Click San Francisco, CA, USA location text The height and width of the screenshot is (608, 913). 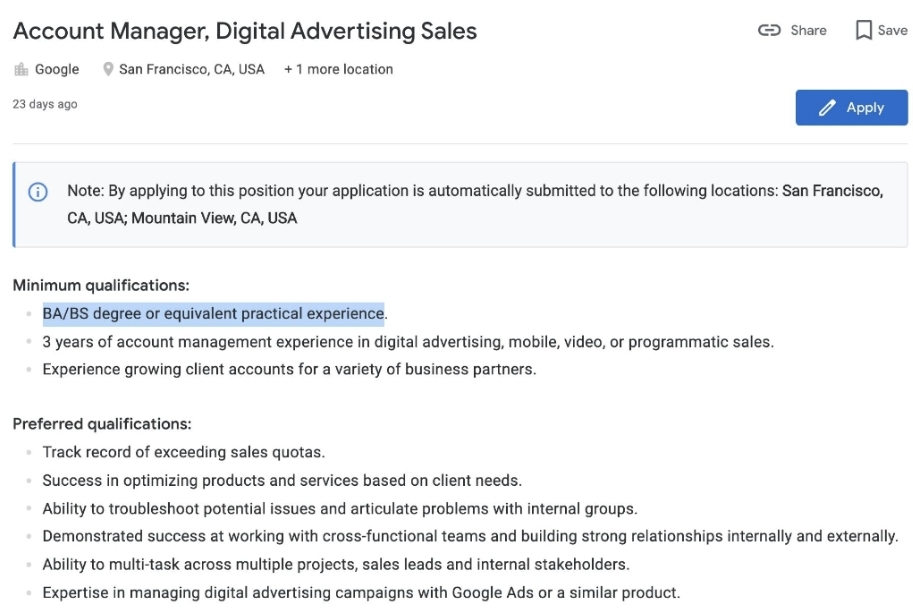[x=192, y=69]
